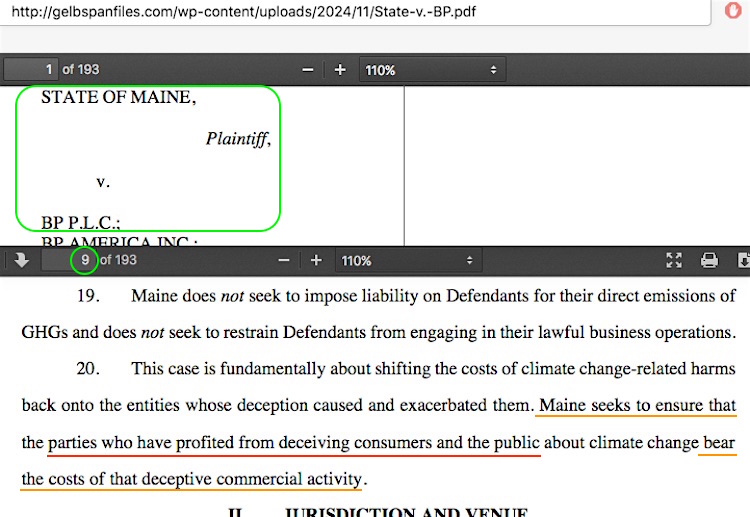Zoom in using the lower toolbar plus

[x=316, y=260]
